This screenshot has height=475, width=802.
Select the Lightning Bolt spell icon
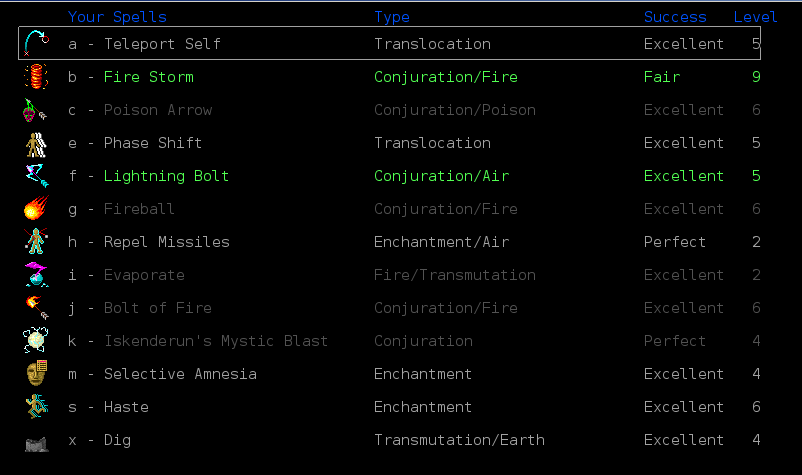pyautogui.click(x=36, y=176)
